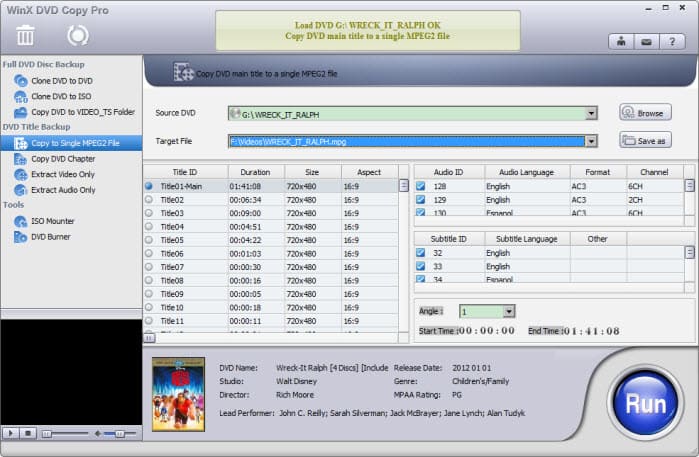Click the title list horizontal scroll button
Image resolution: width=699 pixels, height=457 pixels.
149,338
